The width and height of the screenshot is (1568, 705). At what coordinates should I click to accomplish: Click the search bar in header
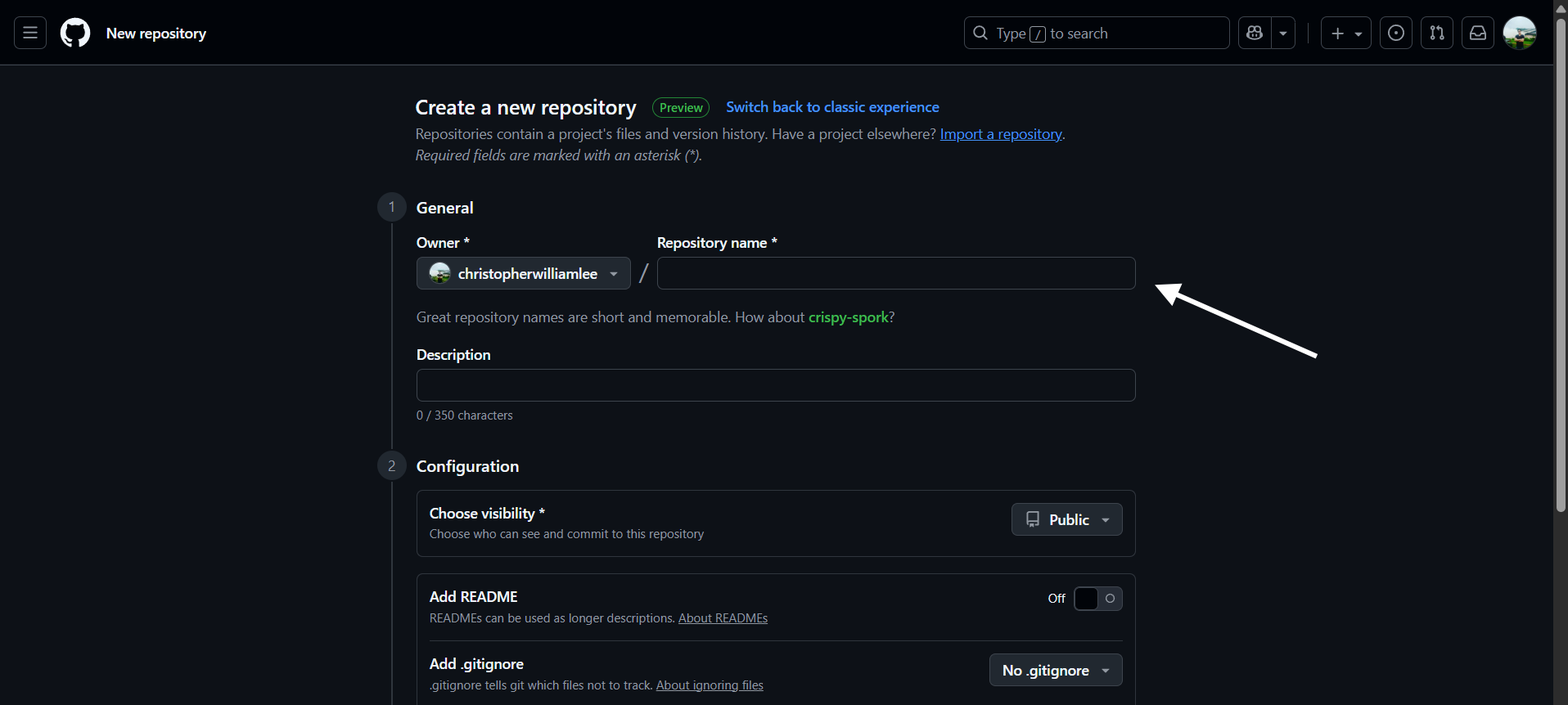click(1097, 33)
